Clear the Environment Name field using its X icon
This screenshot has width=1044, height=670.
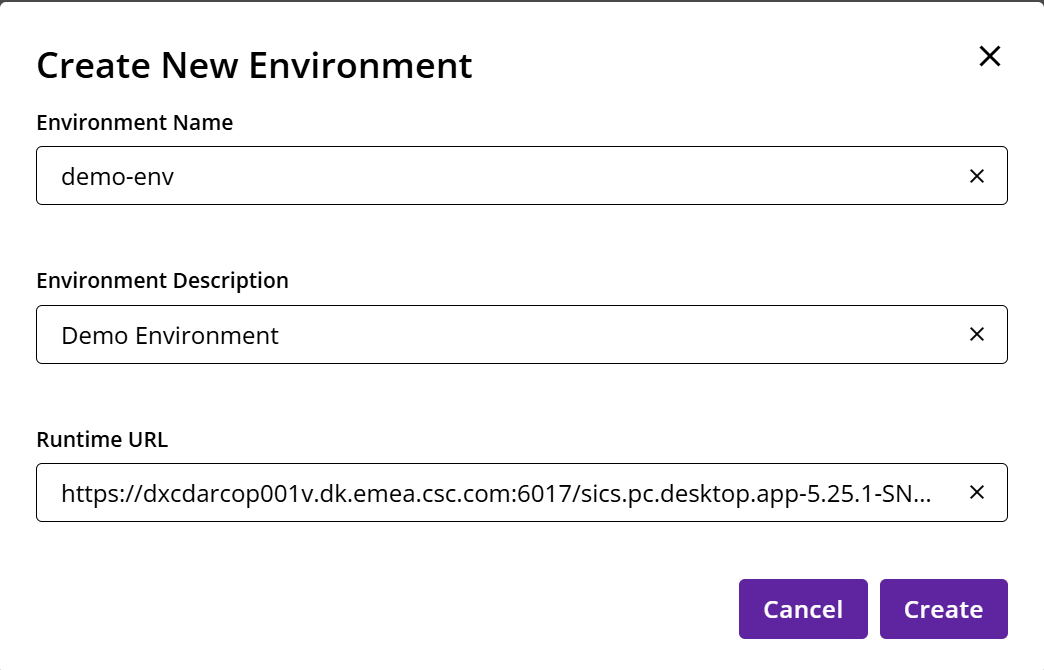click(976, 176)
